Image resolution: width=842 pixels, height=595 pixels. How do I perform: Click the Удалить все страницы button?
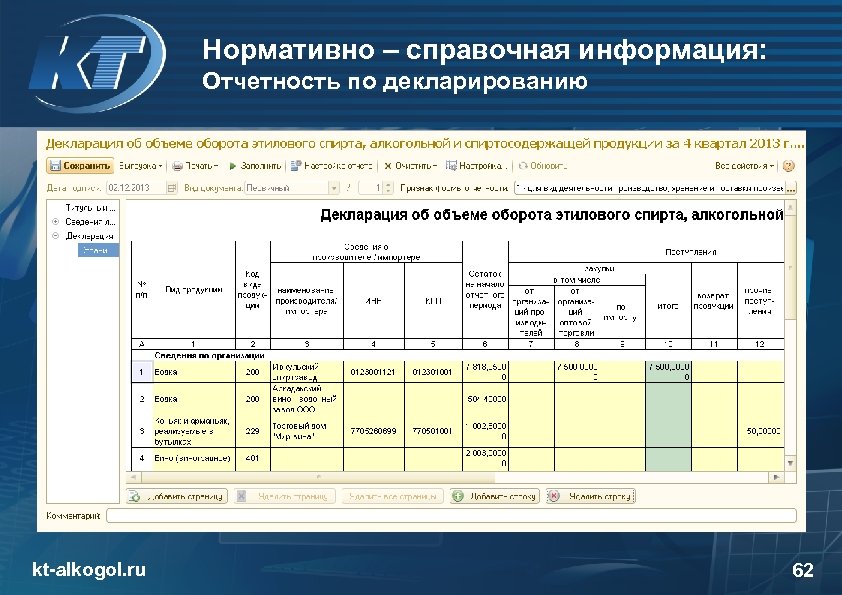(x=393, y=496)
